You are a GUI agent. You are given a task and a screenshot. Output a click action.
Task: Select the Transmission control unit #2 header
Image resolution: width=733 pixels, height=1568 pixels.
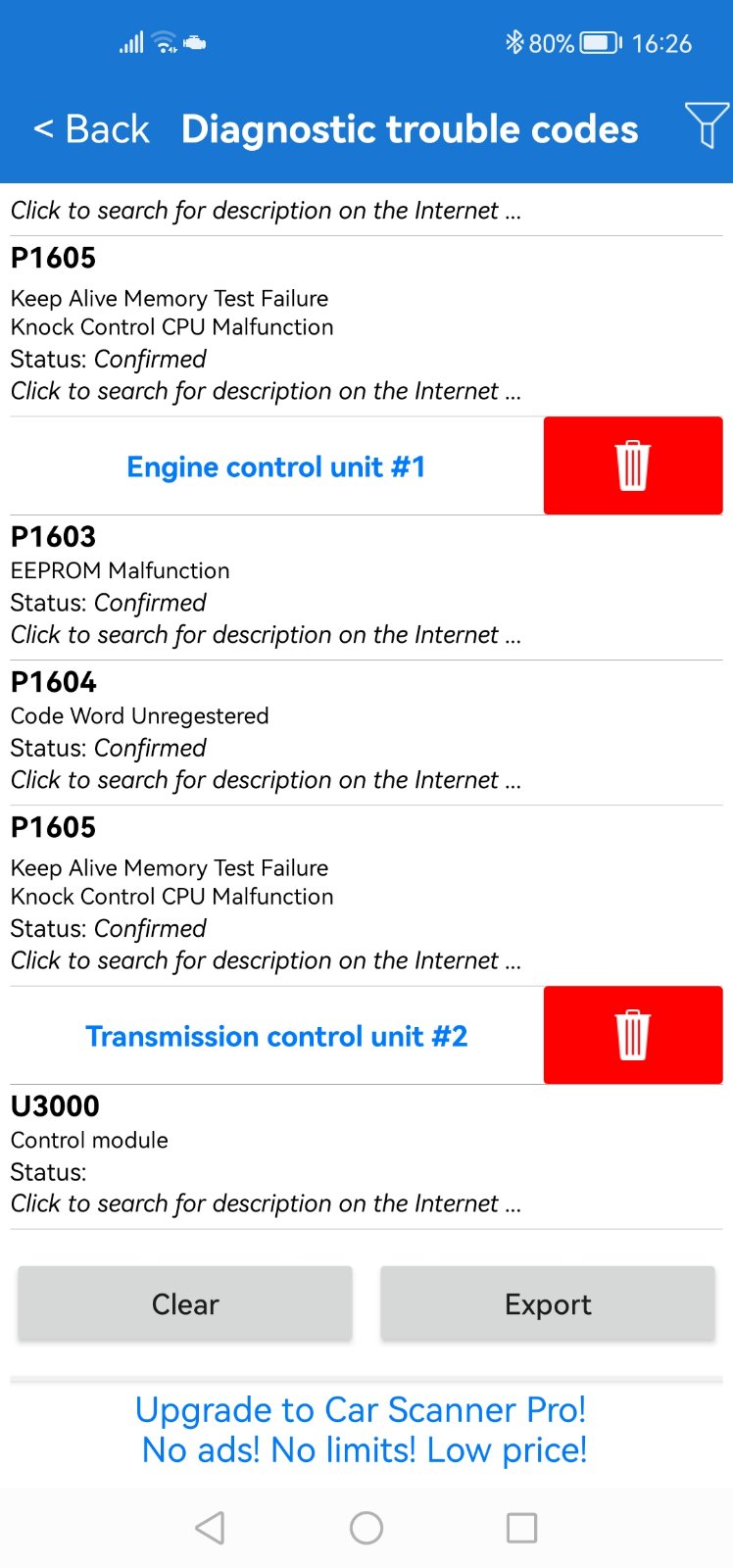click(276, 1036)
